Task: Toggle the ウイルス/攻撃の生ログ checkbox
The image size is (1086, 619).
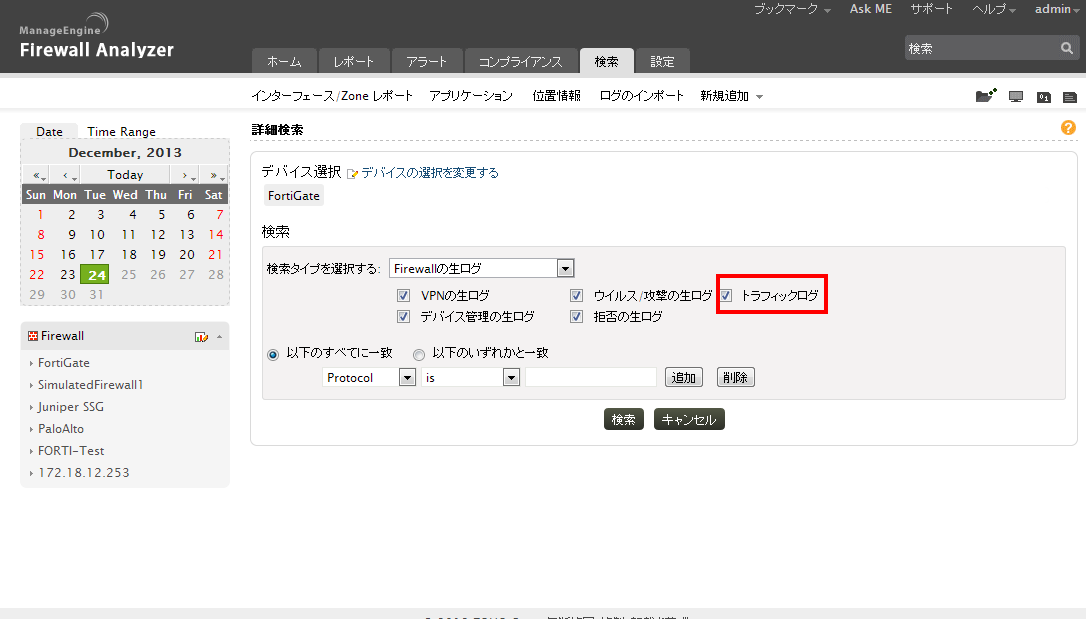Action: (576, 296)
